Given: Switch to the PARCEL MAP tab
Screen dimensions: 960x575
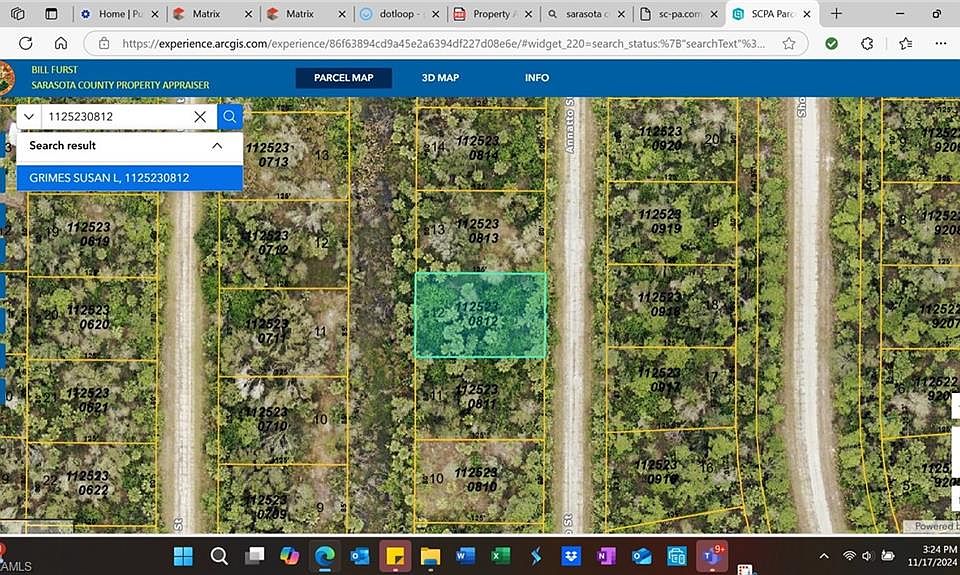Looking at the screenshot, I should click(x=343, y=78).
